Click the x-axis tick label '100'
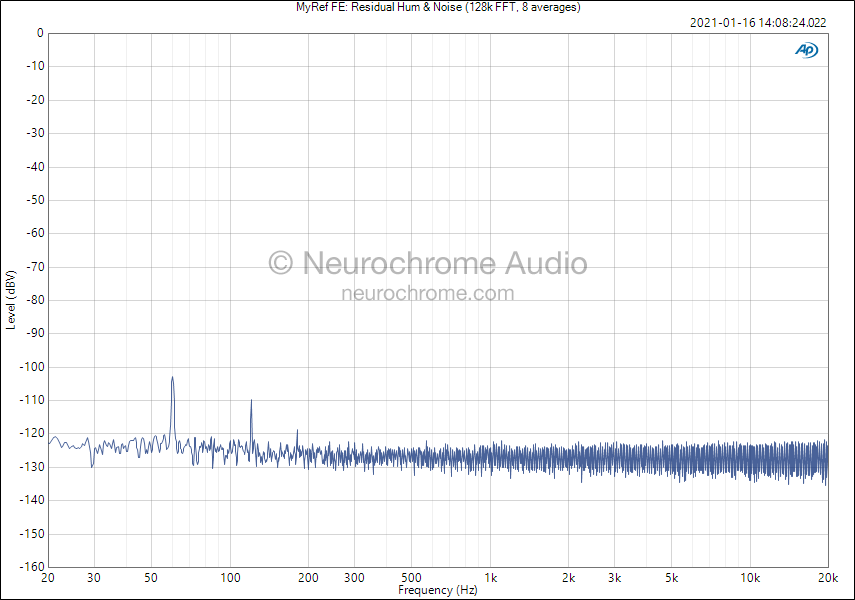Viewport: 855px width, 600px height. coord(230,578)
